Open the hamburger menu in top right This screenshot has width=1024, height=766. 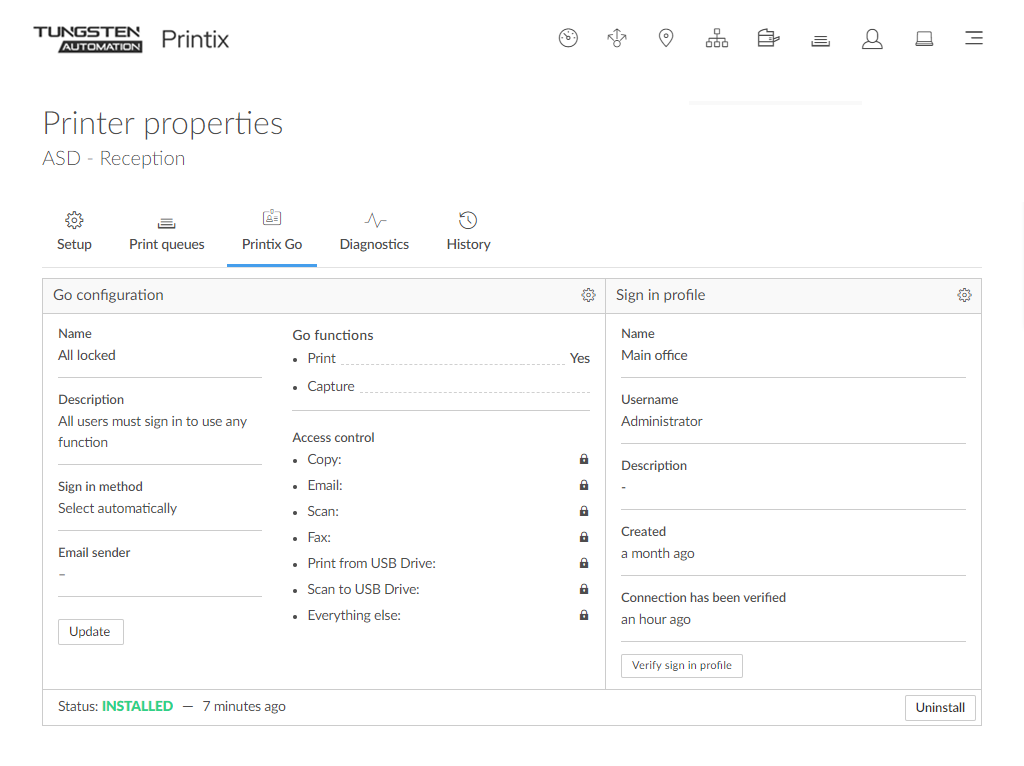[973, 39]
